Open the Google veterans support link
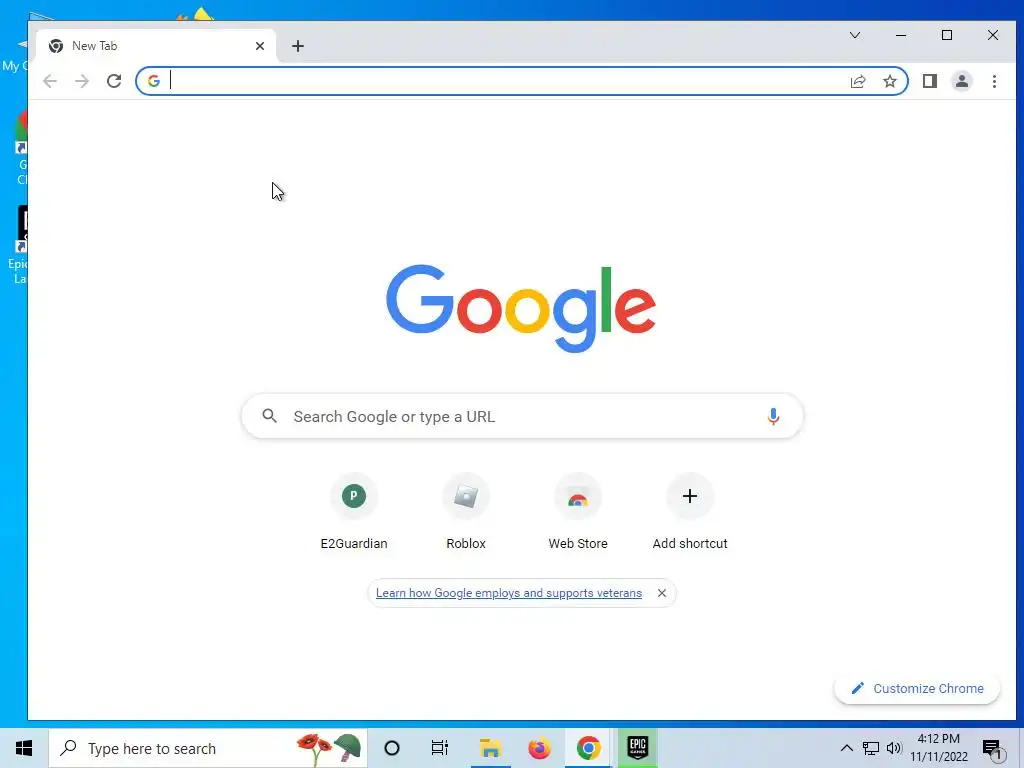Image resolution: width=1024 pixels, height=768 pixels. [509, 593]
